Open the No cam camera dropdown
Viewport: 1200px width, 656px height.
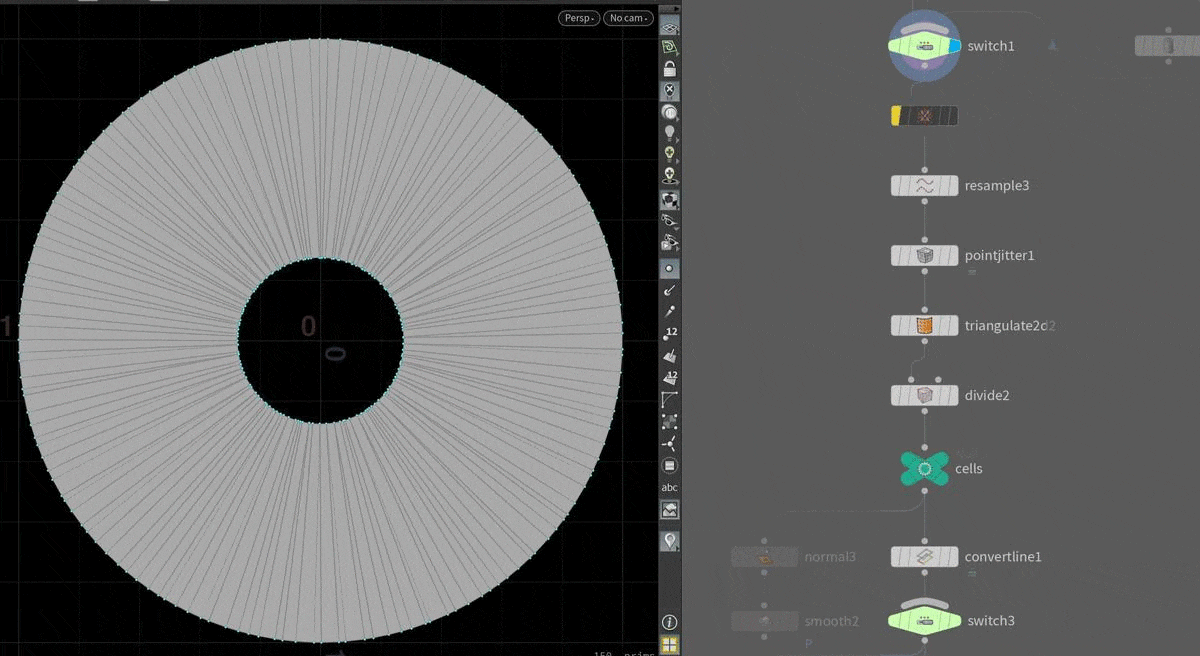tap(627, 18)
